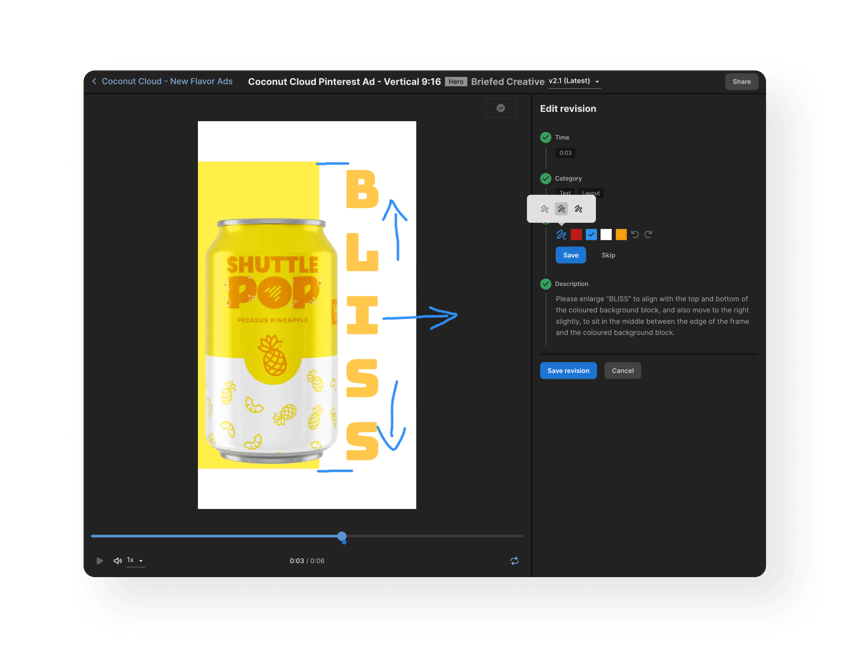Click the 'Briefed Creative' label
This screenshot has height=647, width=850.
[x=507, y=82]
